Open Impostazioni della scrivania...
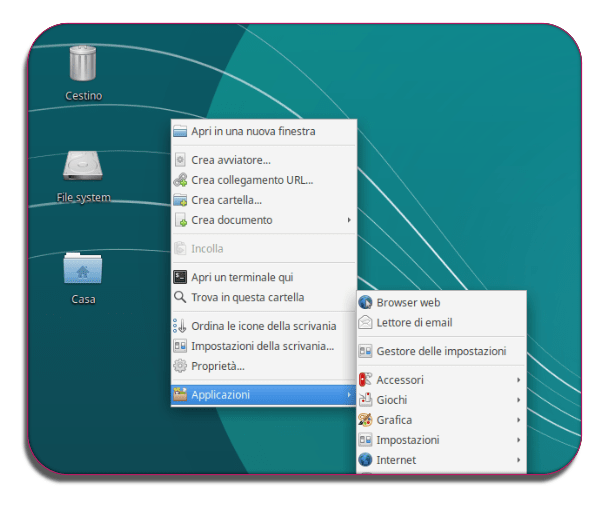This screenshot has width=608, height=512. coord(262,346)
